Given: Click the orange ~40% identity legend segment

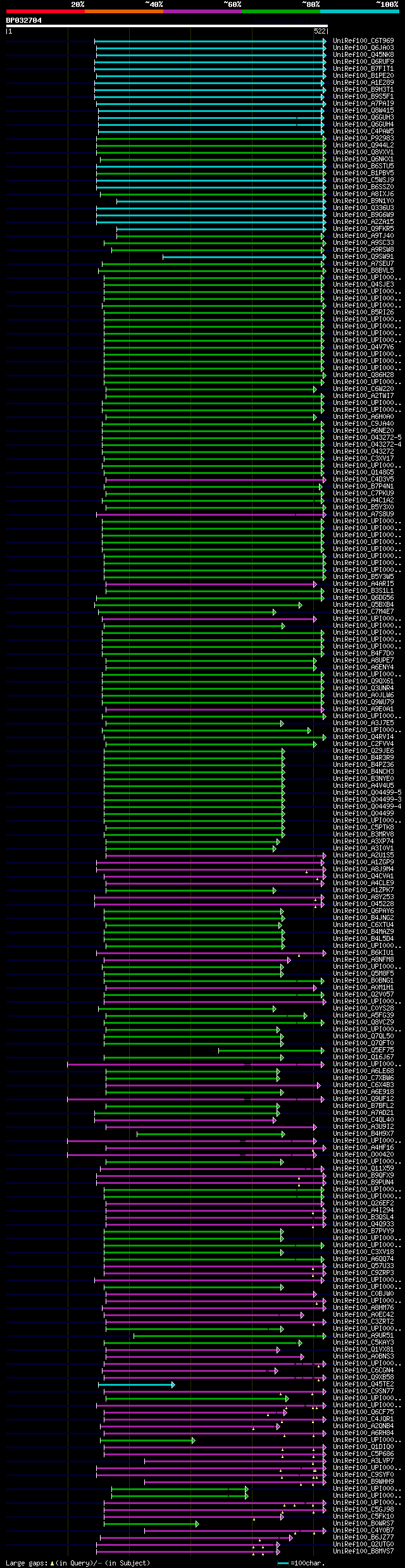Looking at the screenshot, I should click(124, 11).
